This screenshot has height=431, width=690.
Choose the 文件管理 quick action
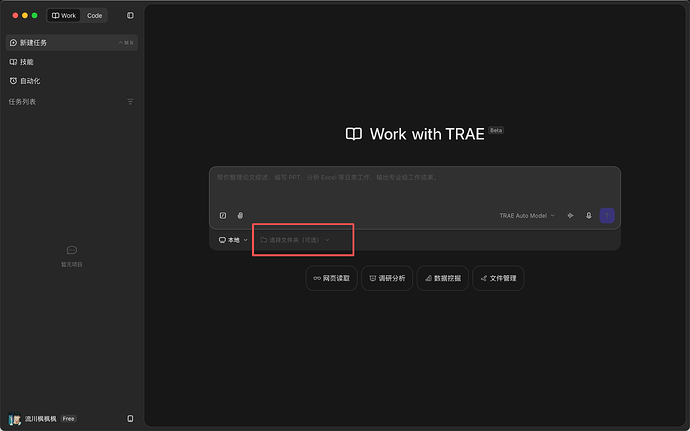pyautogui.click(x=498, y=278)
